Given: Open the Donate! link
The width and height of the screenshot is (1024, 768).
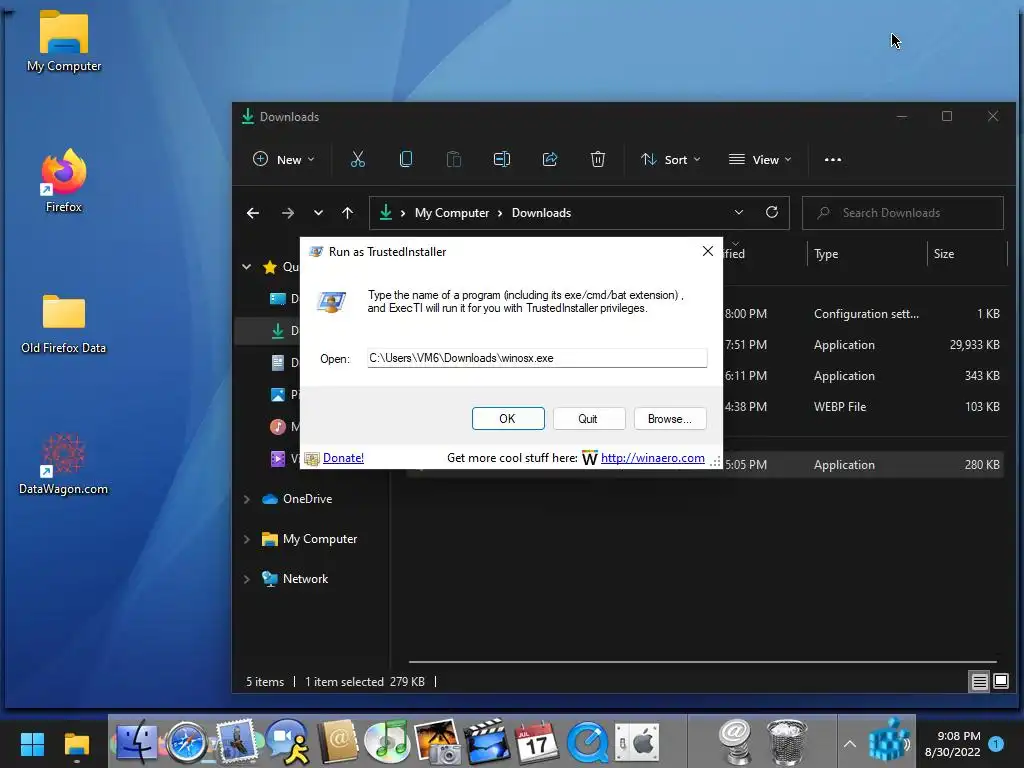Looking at the screenshot, I should coord(344,458).
